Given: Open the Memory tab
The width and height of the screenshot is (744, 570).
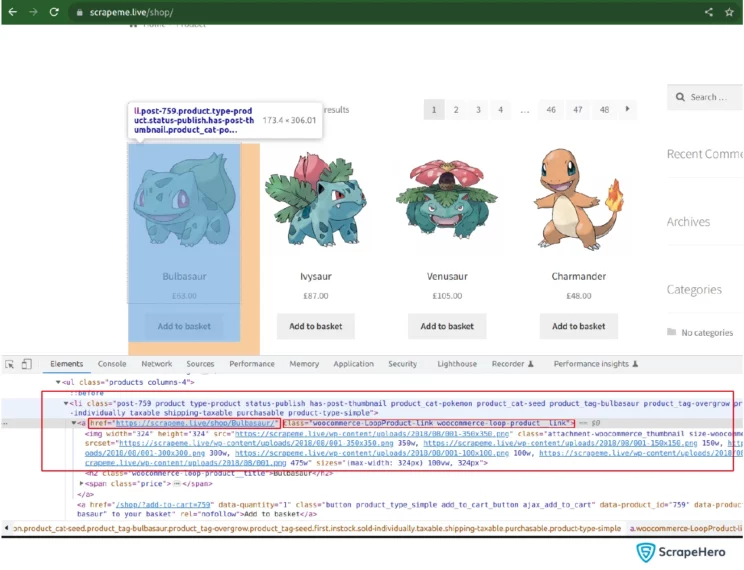Looking at the screenshot, I should tap(304, 364).
